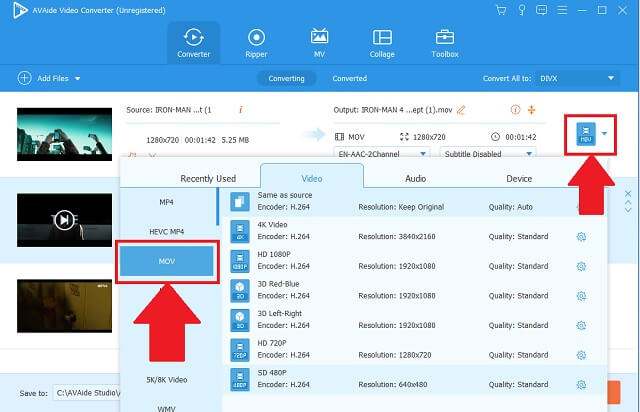Viewport: 640px width, 412px height.
Task: Click the Quality: Auto text
Action: [x=510, y=207]
